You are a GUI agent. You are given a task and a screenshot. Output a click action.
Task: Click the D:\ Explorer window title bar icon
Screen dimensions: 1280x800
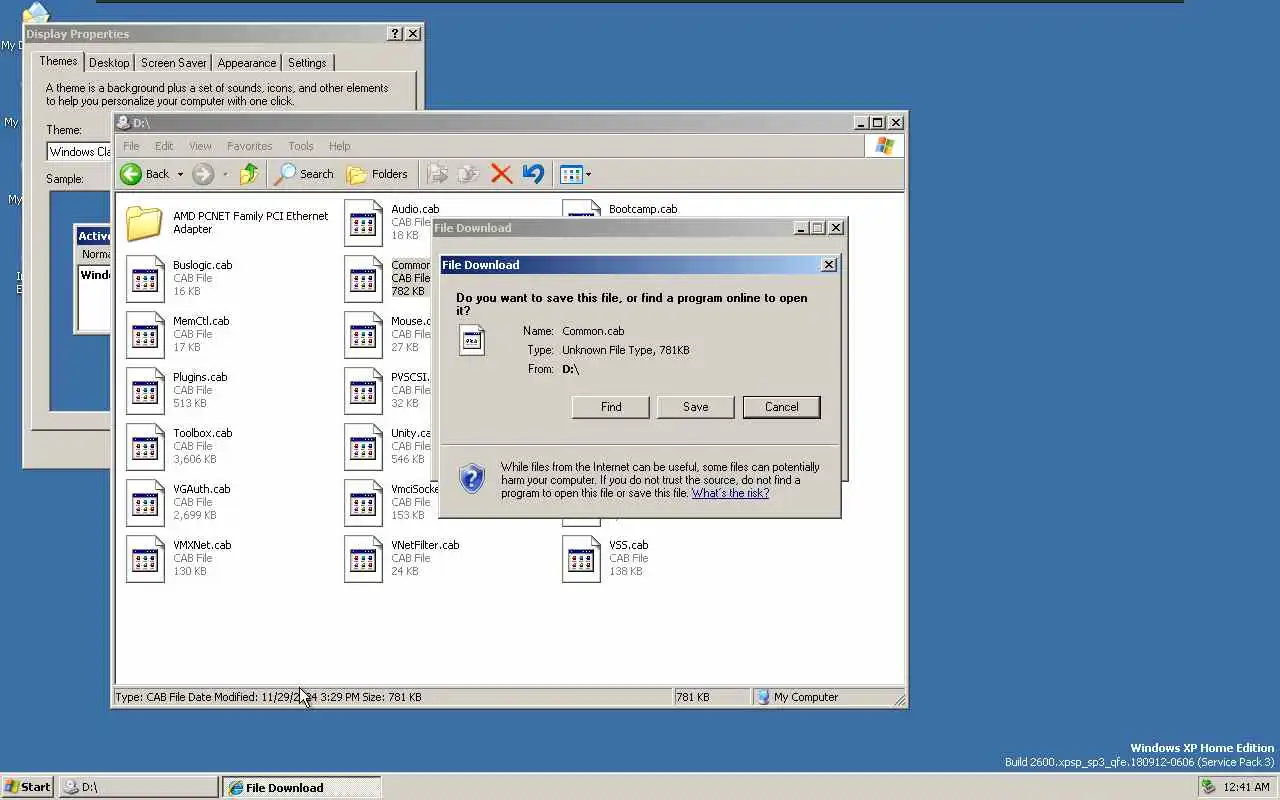click(x=122, y=123)
